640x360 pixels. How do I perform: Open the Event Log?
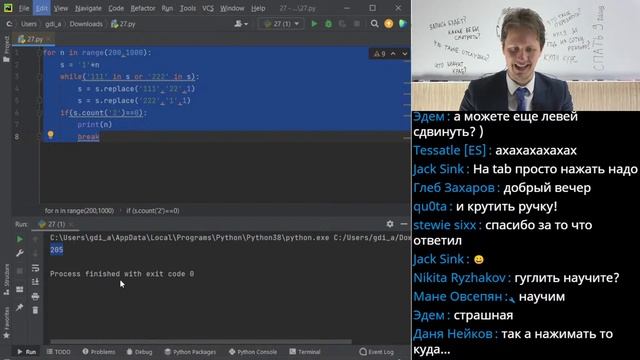pos(377,352)
